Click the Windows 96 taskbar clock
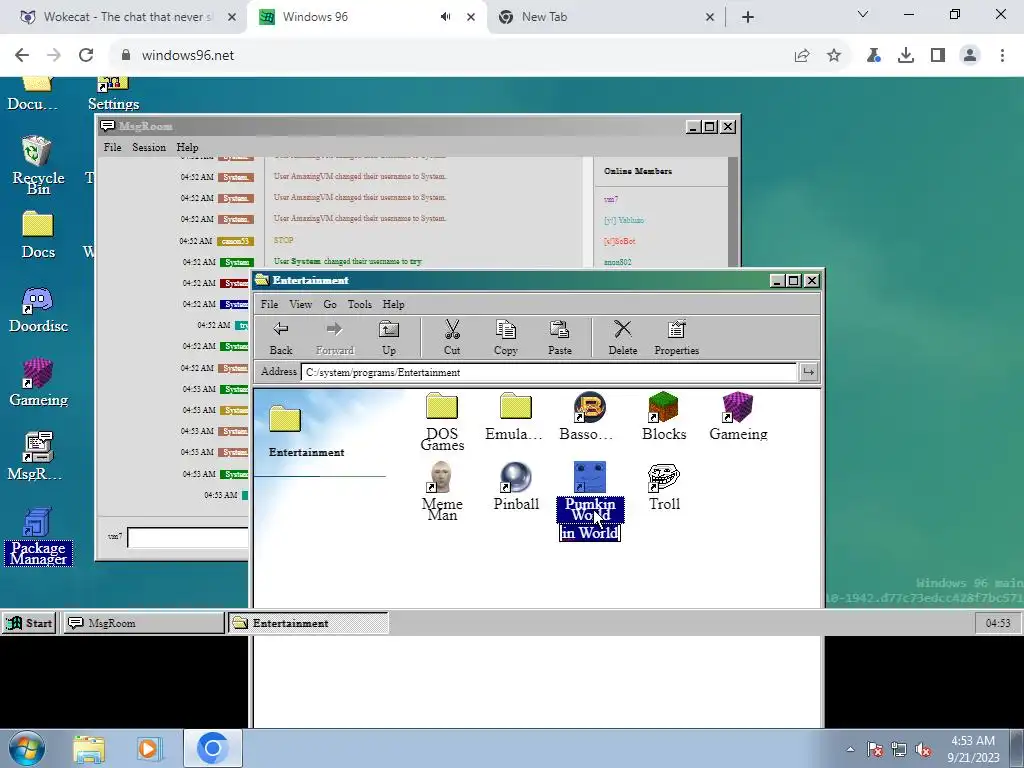Image resolution: width=1024 pixels, height=768 pixels. click(997, 623)
